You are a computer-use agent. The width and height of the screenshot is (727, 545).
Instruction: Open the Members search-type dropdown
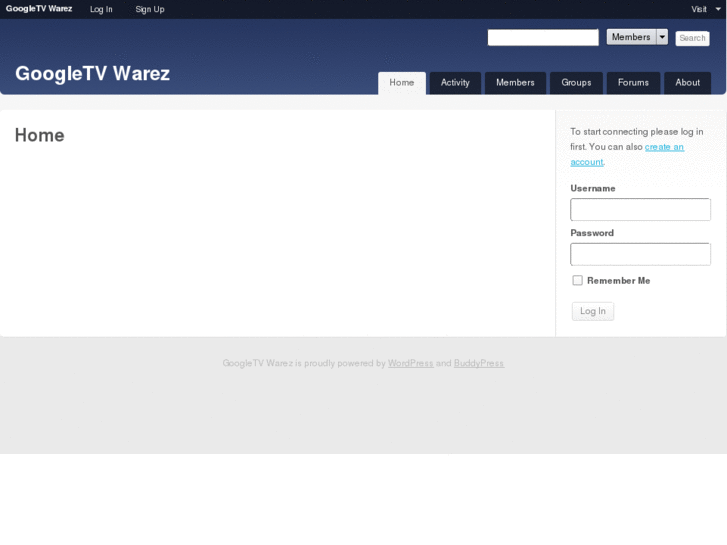637,37
